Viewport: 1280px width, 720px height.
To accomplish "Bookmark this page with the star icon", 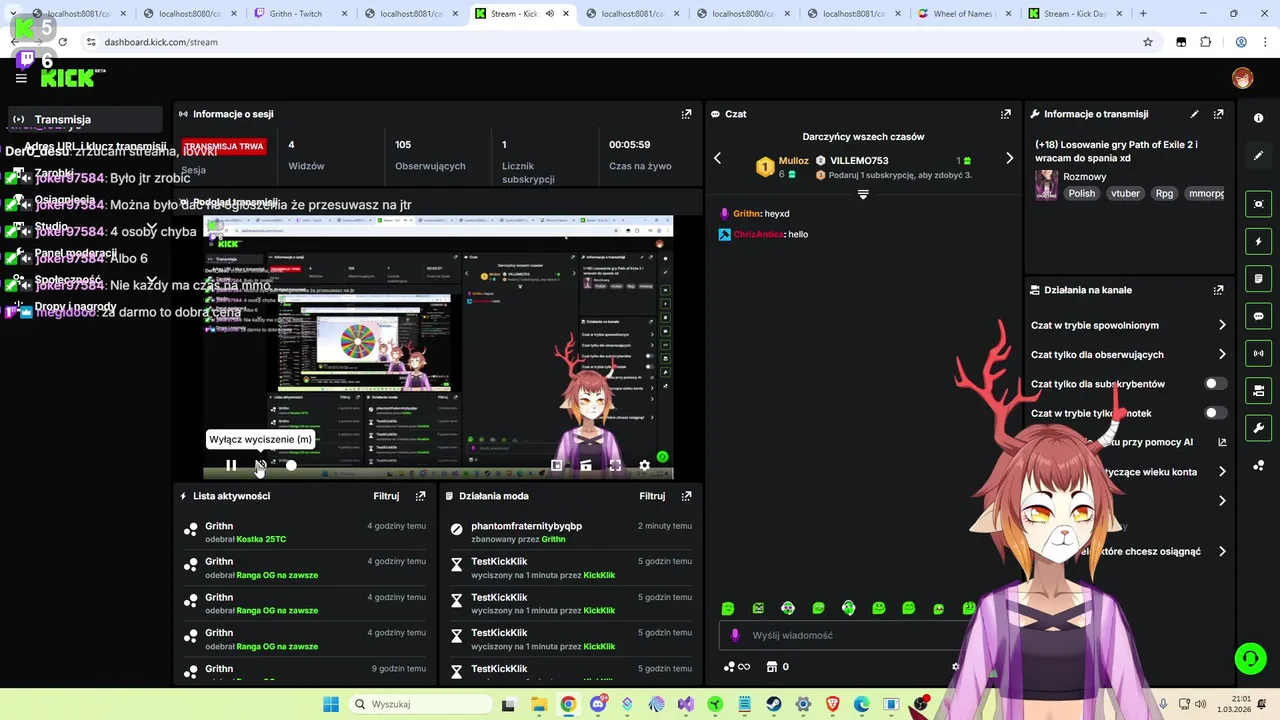I will click(x=1148, y=42).
